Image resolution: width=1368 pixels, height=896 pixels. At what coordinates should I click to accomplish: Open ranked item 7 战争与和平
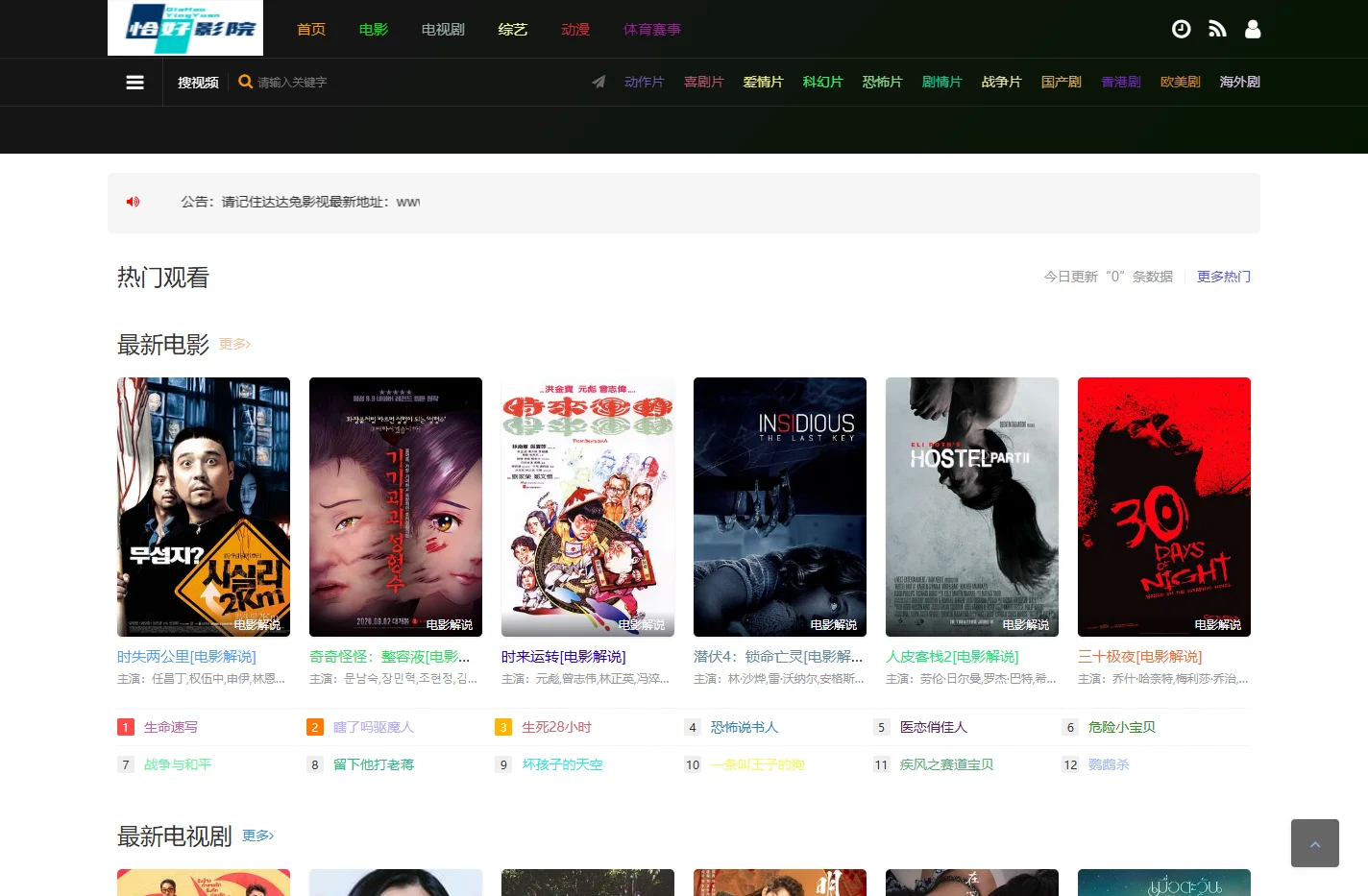(x=178, y=764)
